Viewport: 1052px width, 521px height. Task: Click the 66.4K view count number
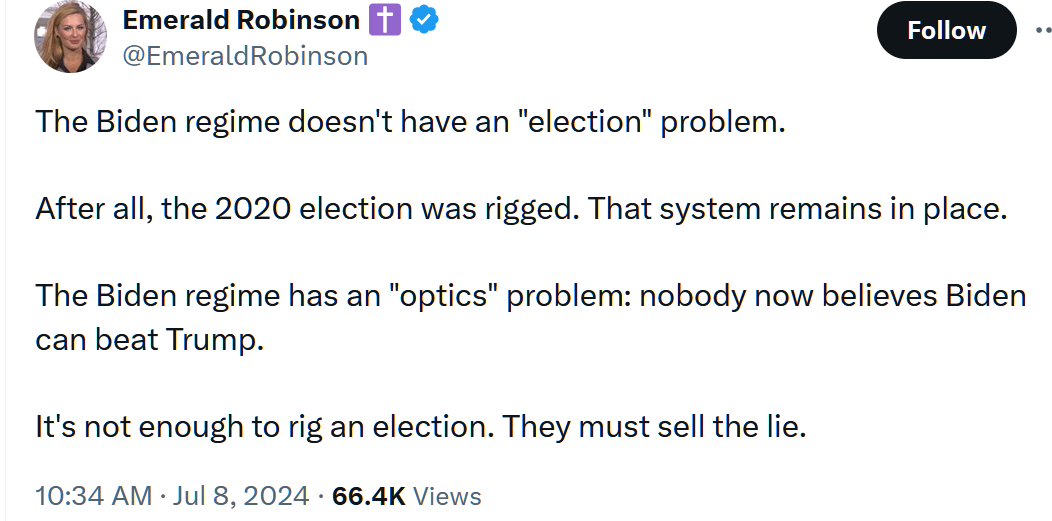(367, 496)
